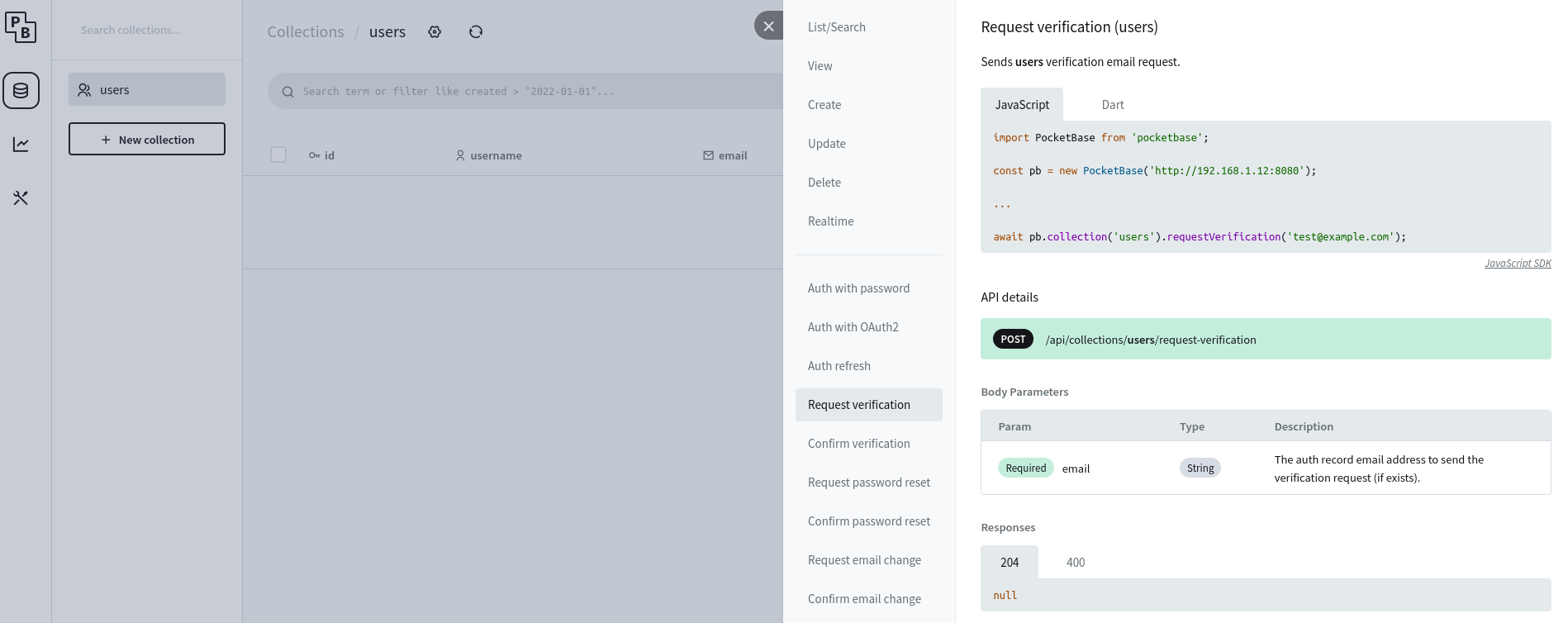This screenshot has height=623, width=1568.
Task: Sort records by username column header
Action: pyautogui.click(x=495, y=155)
